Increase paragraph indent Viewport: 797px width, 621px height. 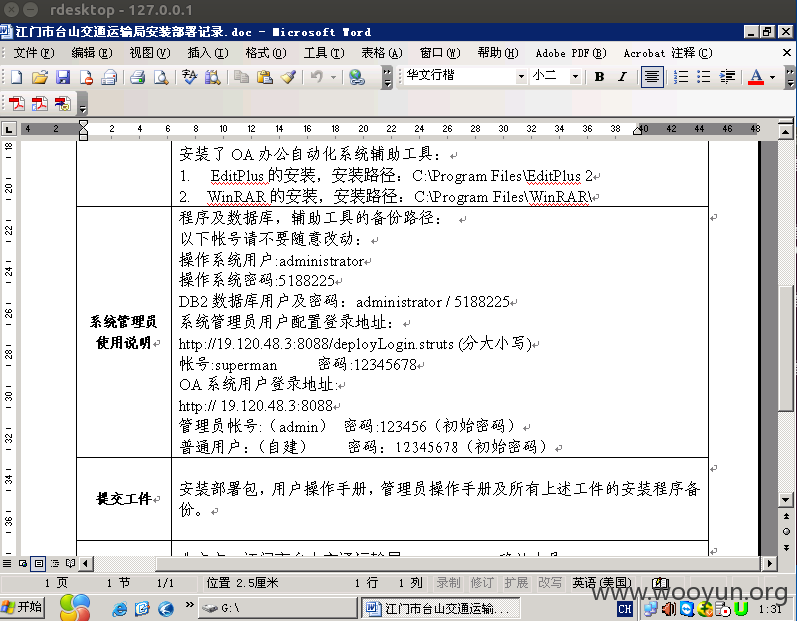(x=727, y=77)
